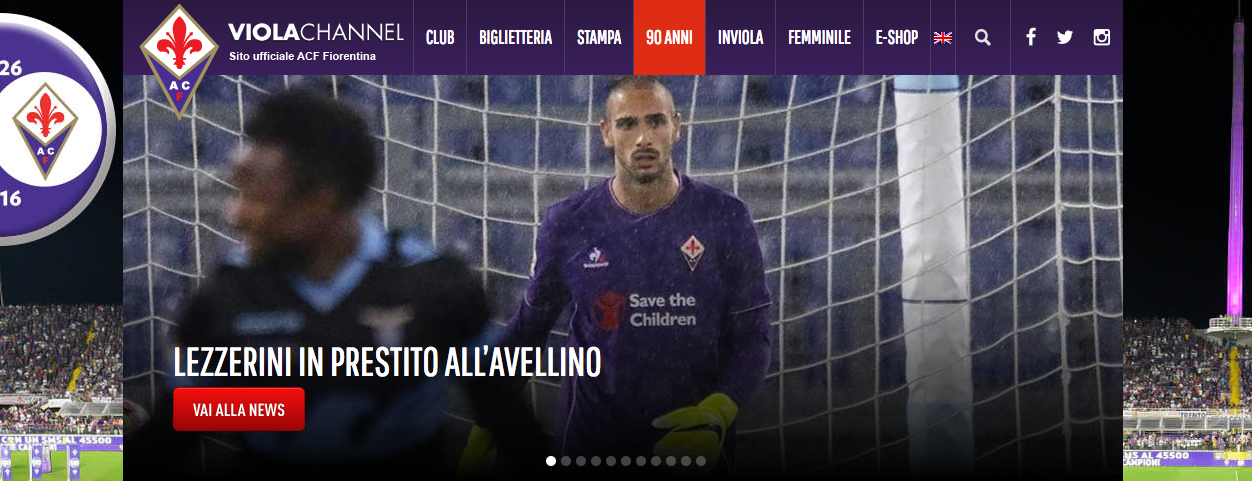Click the Fiorentina crest logo in header
This screenshot has height=481, width=1252.
pyautogui.click(x=179, y=61)
